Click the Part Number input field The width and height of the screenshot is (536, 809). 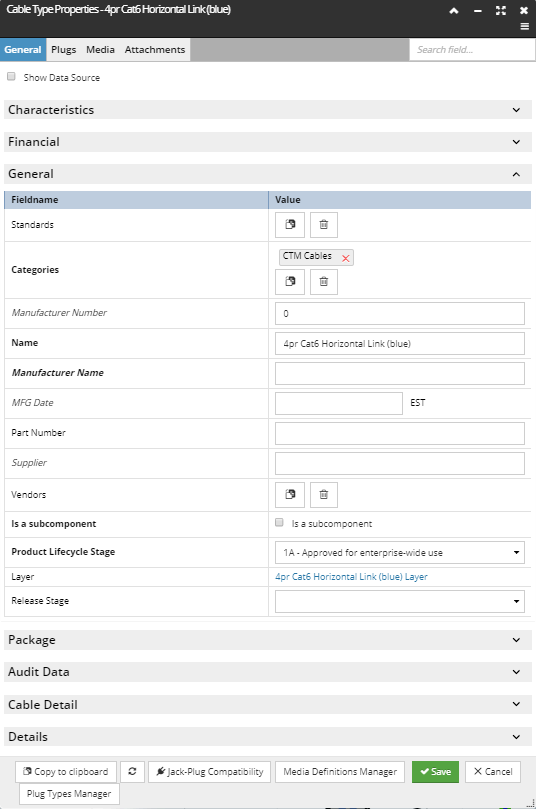[x=400, y=433]
